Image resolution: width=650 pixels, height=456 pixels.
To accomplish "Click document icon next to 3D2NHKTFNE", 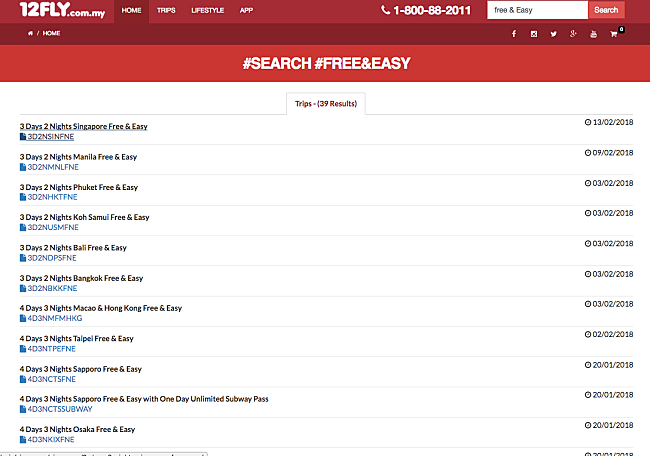I will coord(23,197).
